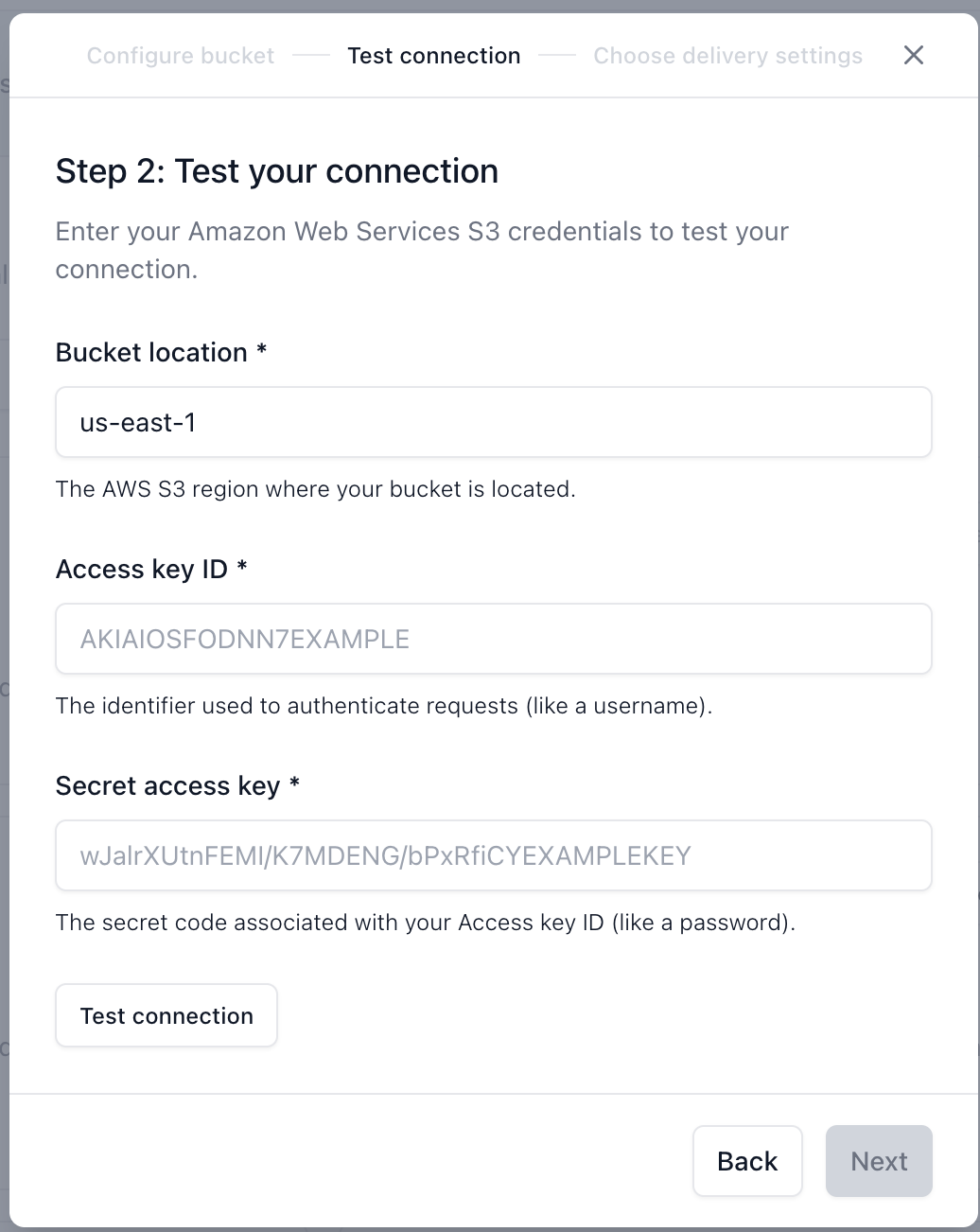Click into the Access key ID field
Viewport: 980px width, 1232px height.
(x=493, y=639)
